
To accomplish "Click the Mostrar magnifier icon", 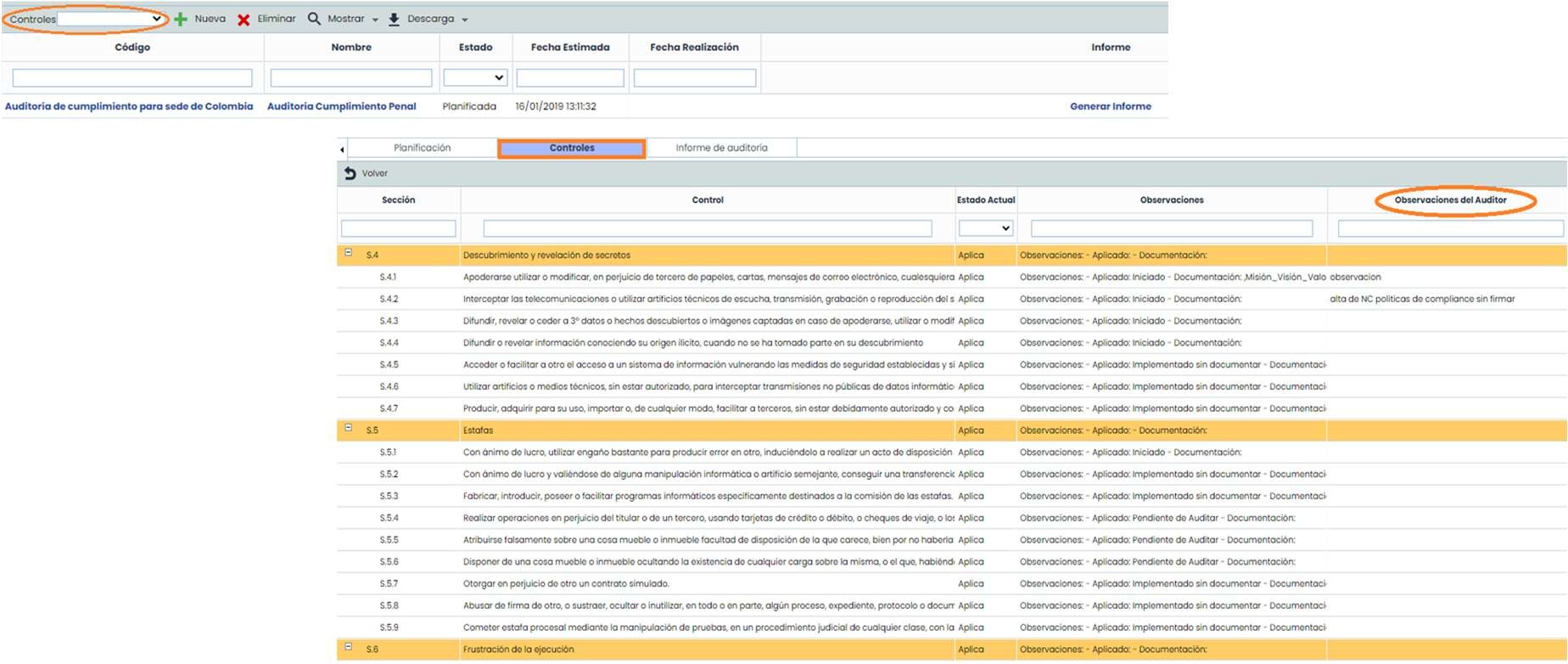I will coord(314,19).
